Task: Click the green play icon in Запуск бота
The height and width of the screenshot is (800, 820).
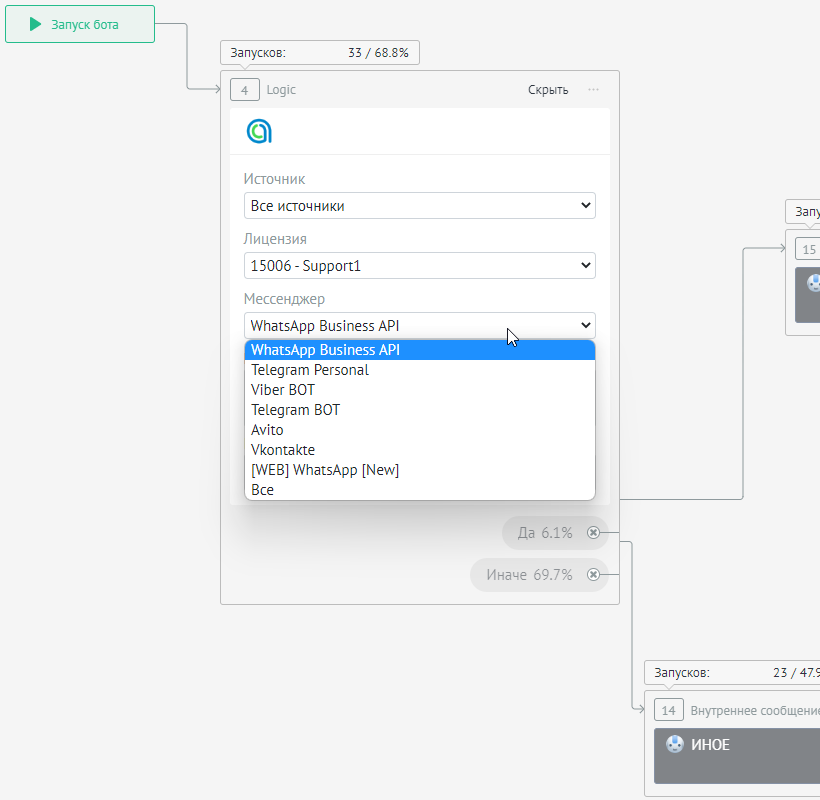Action: [36, 24]
